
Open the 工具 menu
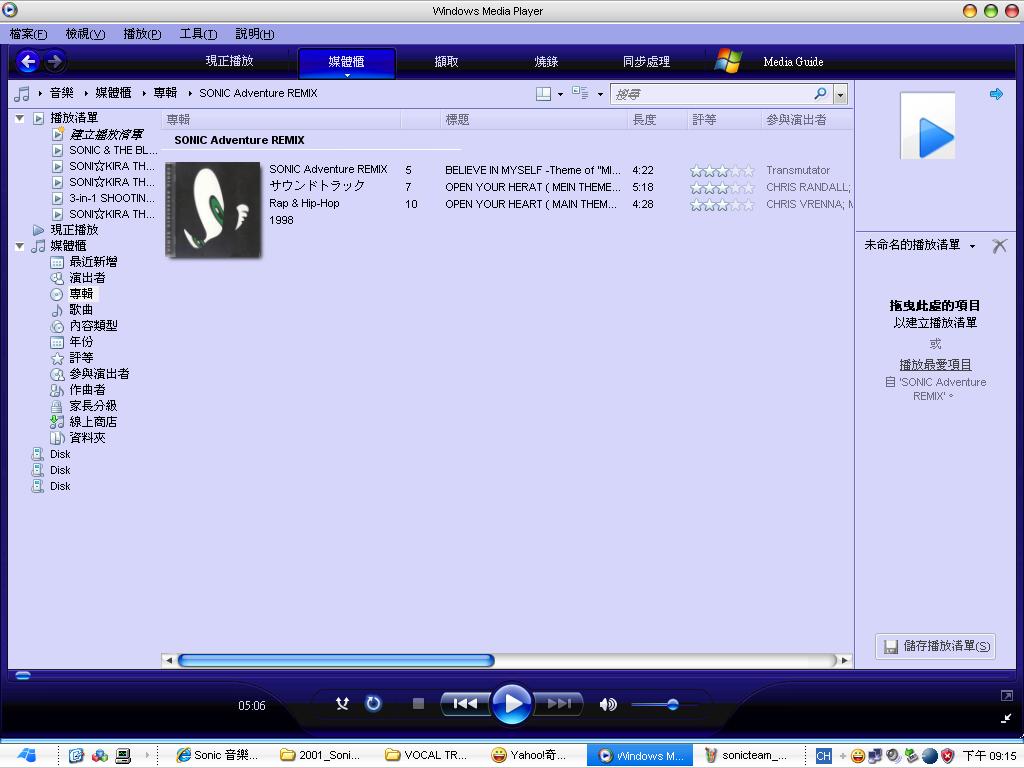click(x=198, y=34)
